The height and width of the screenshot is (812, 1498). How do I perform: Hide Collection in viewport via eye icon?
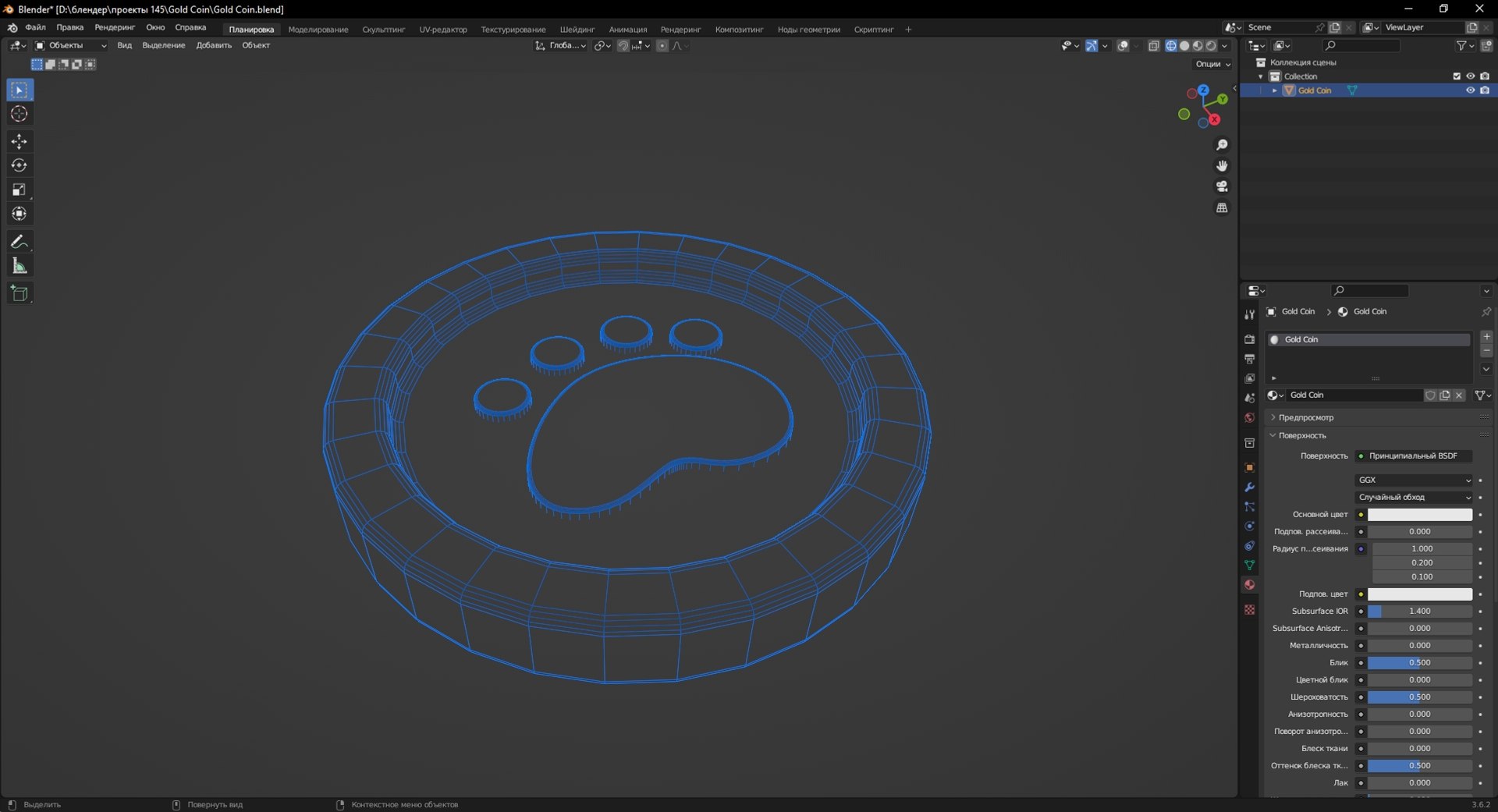1470,76
